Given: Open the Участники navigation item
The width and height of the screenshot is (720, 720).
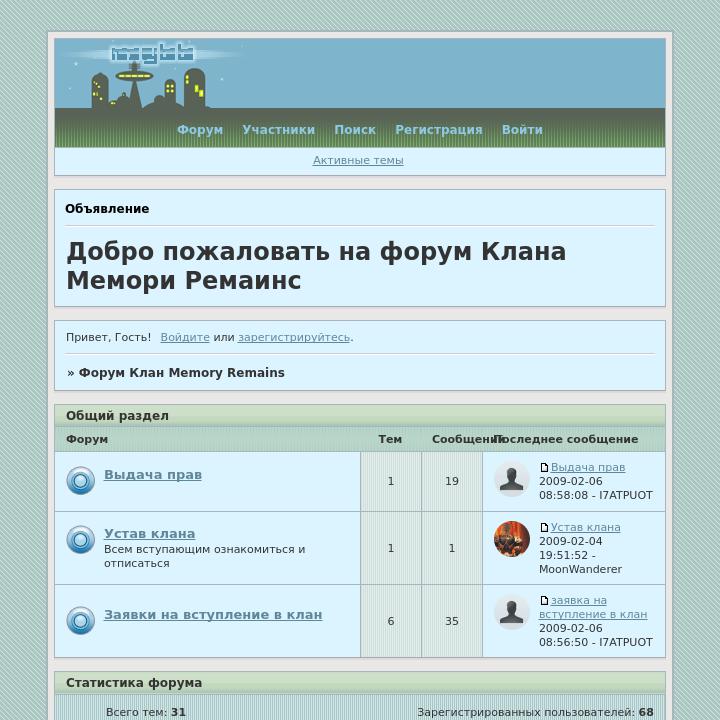Looking at the screenshot, I should [279, 129].
